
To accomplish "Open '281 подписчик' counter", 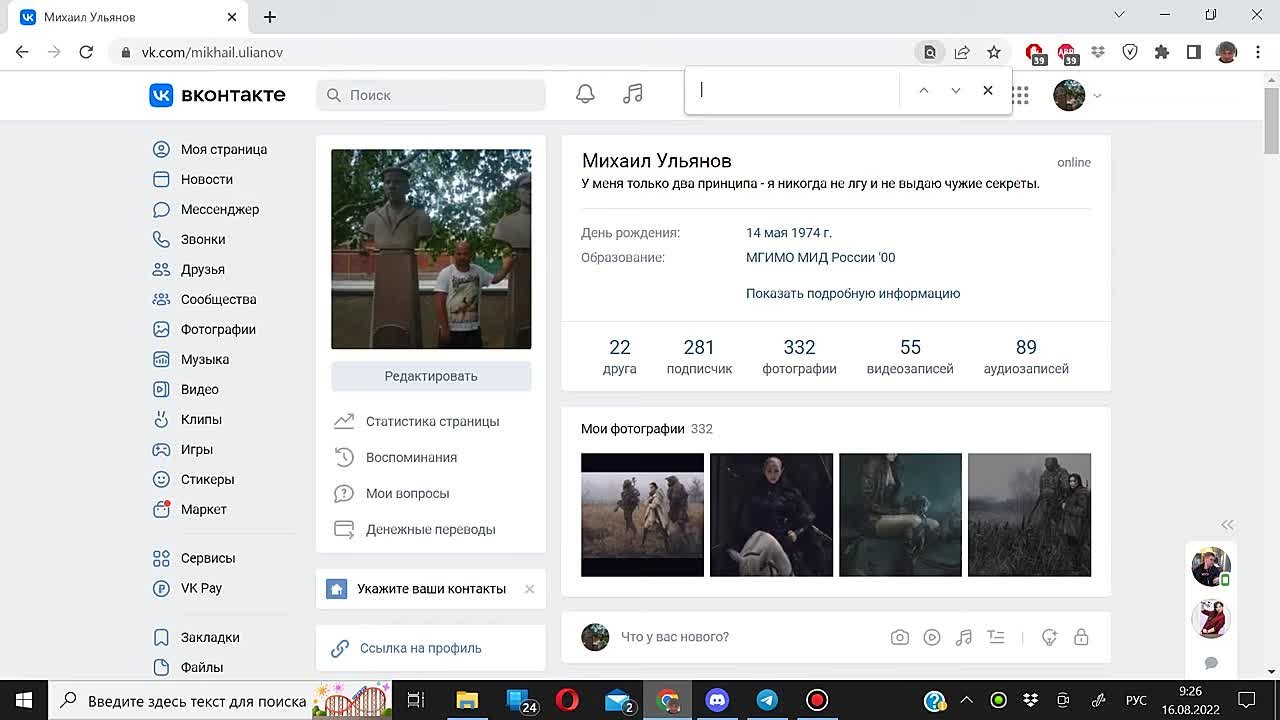I will (699, 356).
